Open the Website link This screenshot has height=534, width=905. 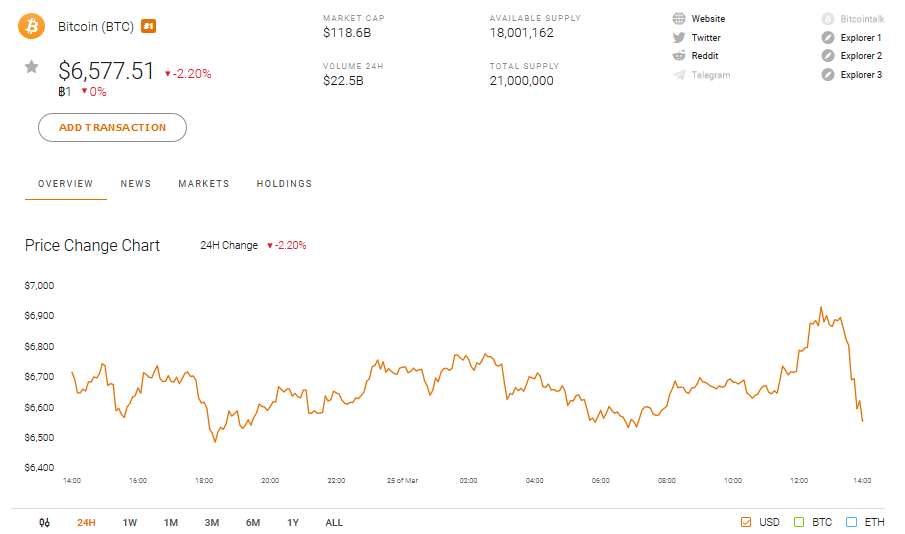(x=708, y=18)
